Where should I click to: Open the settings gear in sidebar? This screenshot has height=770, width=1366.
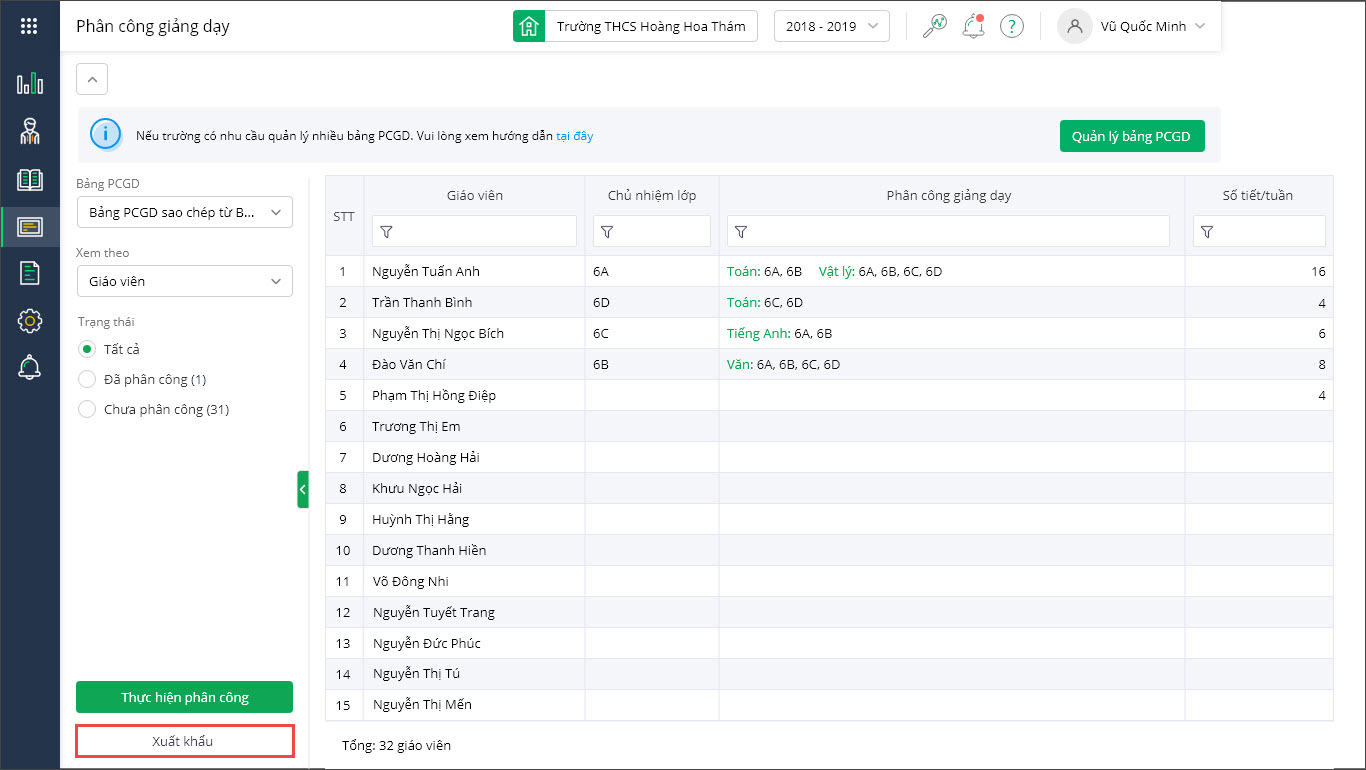point(30,321)
